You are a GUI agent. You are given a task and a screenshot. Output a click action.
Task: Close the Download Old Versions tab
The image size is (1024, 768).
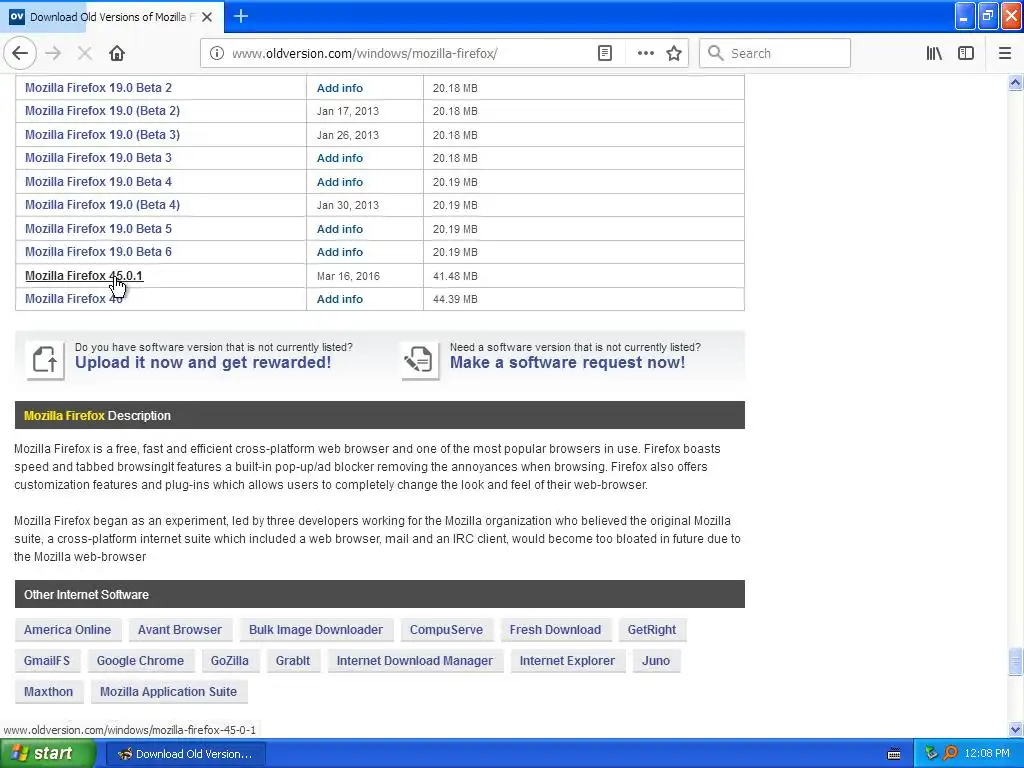(207, 17)
